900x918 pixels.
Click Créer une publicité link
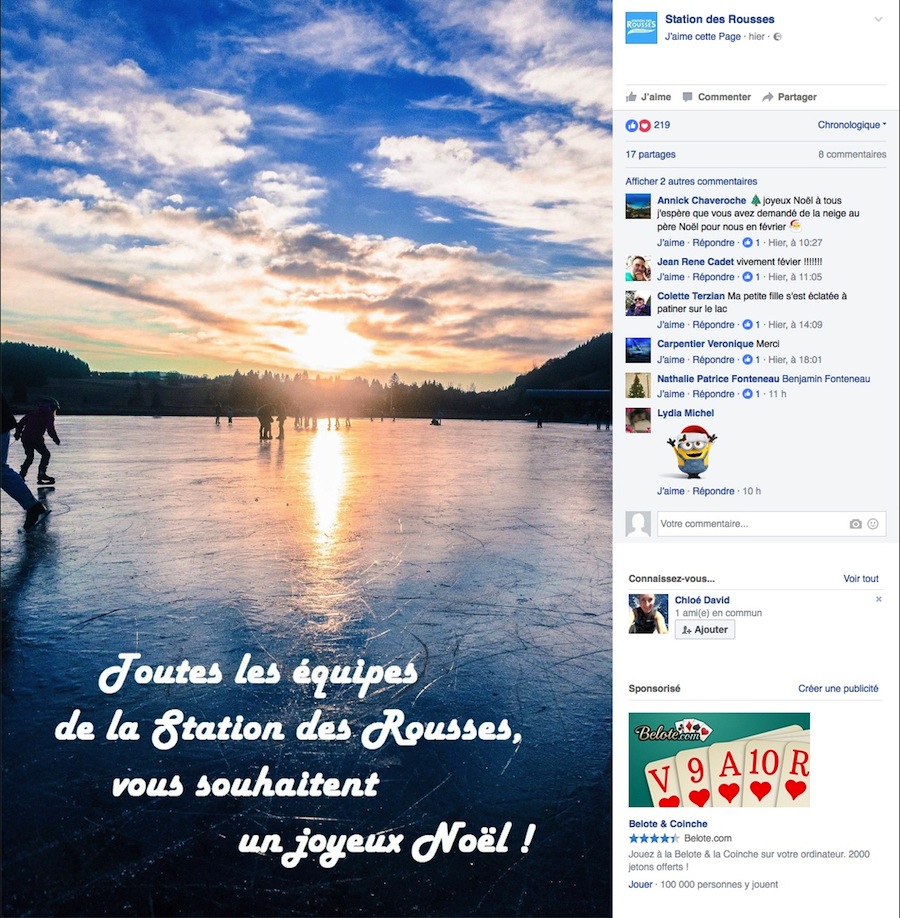[838, 688]
